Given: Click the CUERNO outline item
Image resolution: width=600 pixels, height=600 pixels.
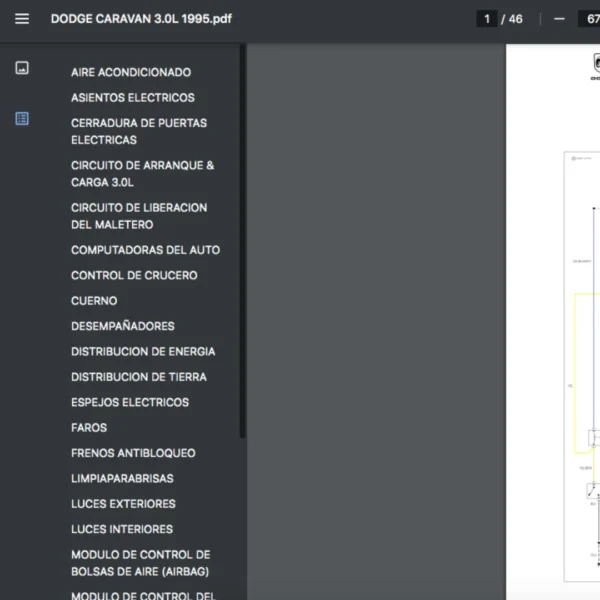Looking at the screenshot, I should coord(94,301).
